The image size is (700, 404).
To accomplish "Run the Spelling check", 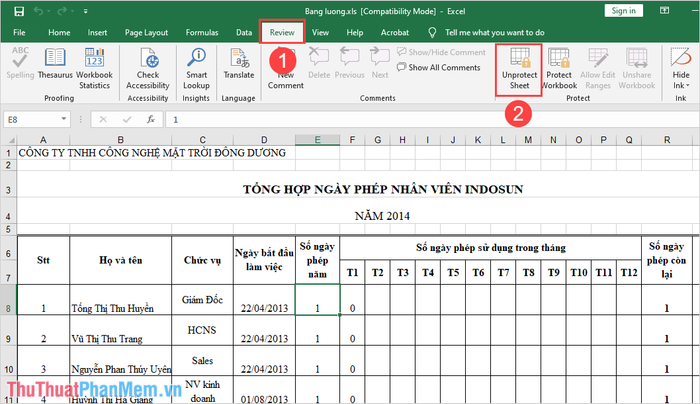I will point(20,63).
